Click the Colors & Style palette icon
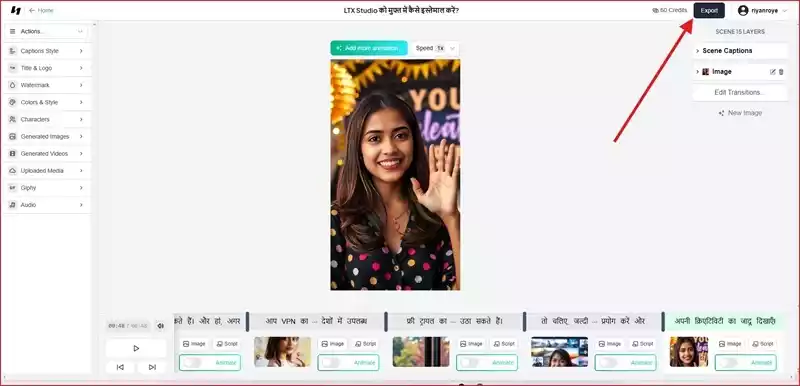Viewport: 800px width, 386px height. click(x=12, y=102)
